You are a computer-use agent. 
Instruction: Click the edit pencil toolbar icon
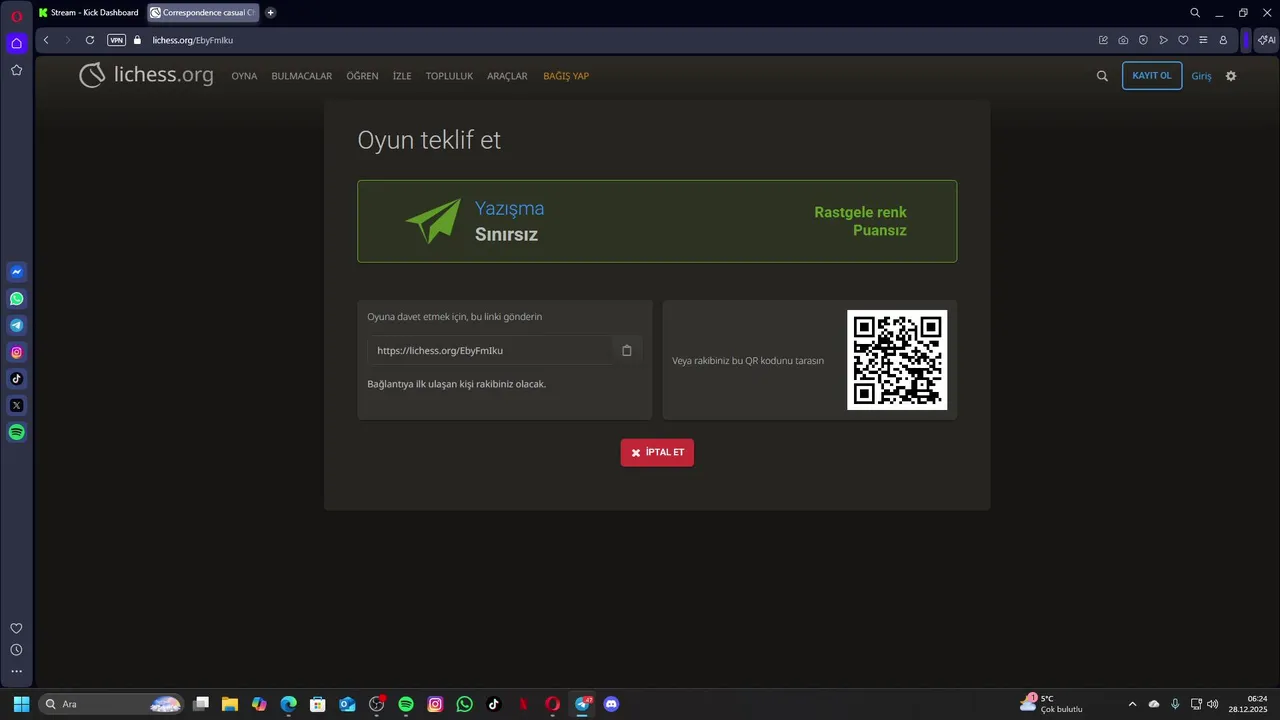(1103, 40)
